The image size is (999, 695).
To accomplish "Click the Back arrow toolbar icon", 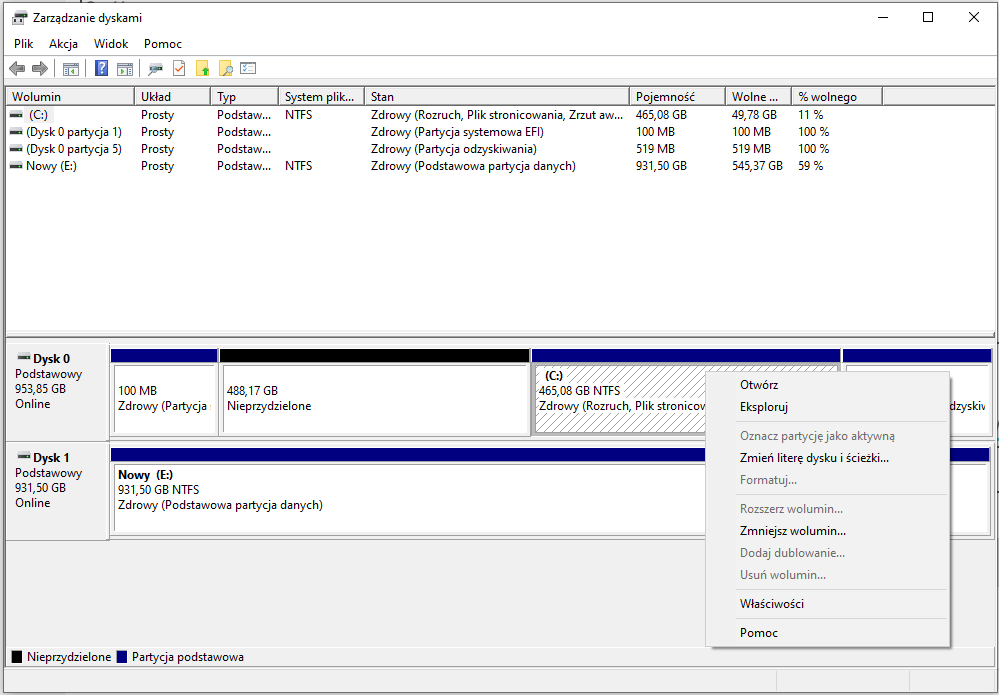I will point(17,69).
